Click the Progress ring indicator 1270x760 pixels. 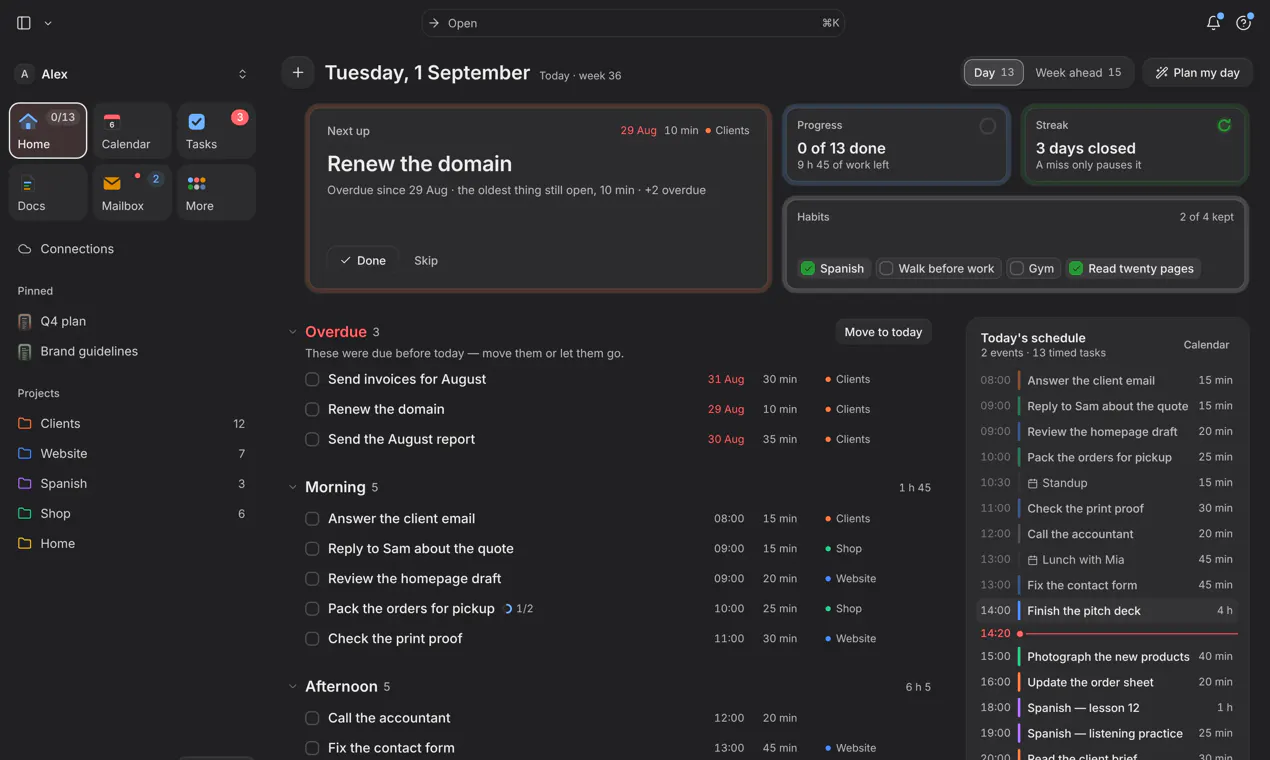pos(987,126)
